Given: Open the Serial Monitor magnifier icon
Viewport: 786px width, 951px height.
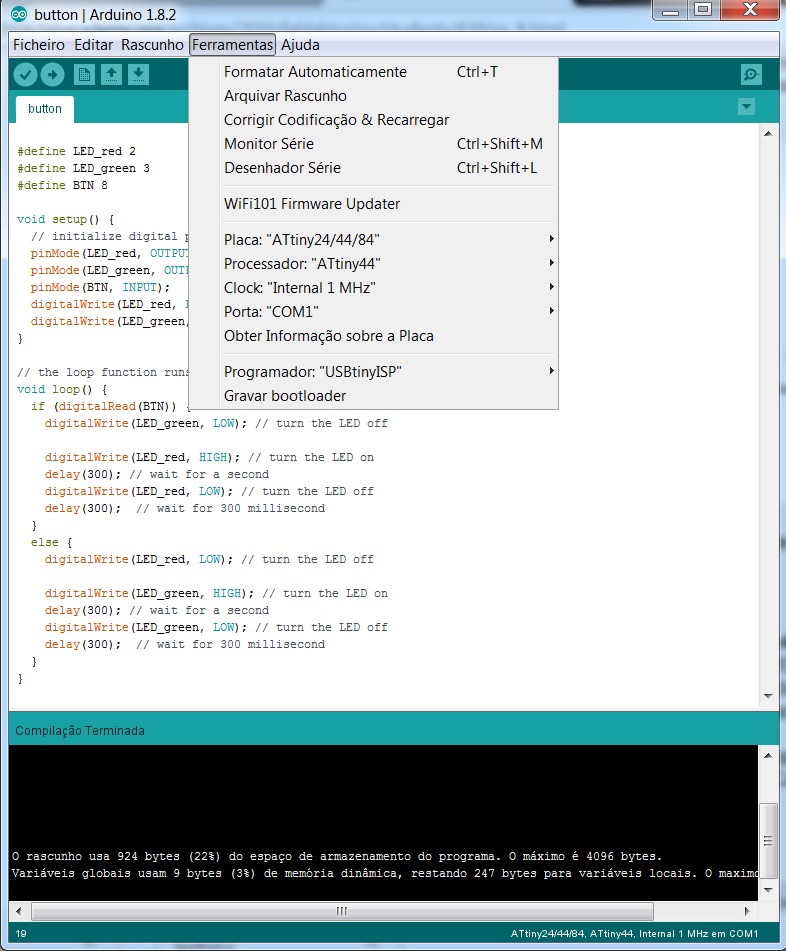Looking at the screenshot, I should coord(751,75).
